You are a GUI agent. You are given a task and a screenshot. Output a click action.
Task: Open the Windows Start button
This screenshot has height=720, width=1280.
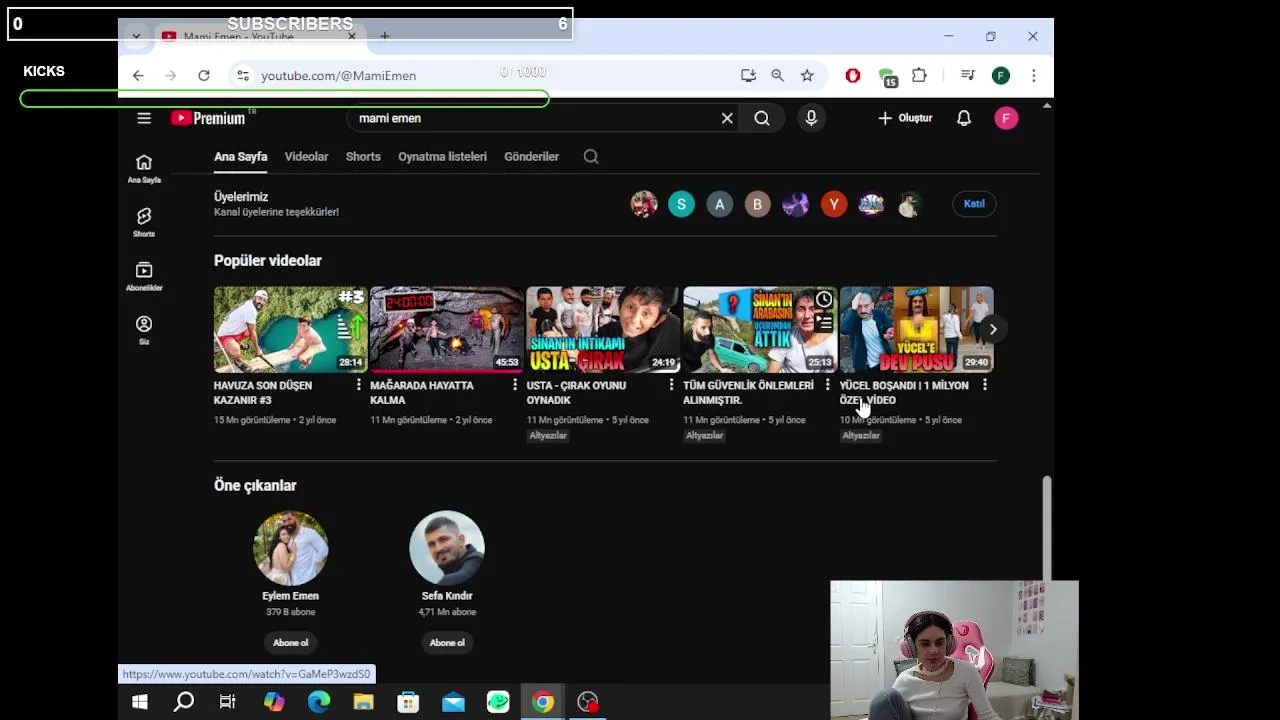(140, 702)
